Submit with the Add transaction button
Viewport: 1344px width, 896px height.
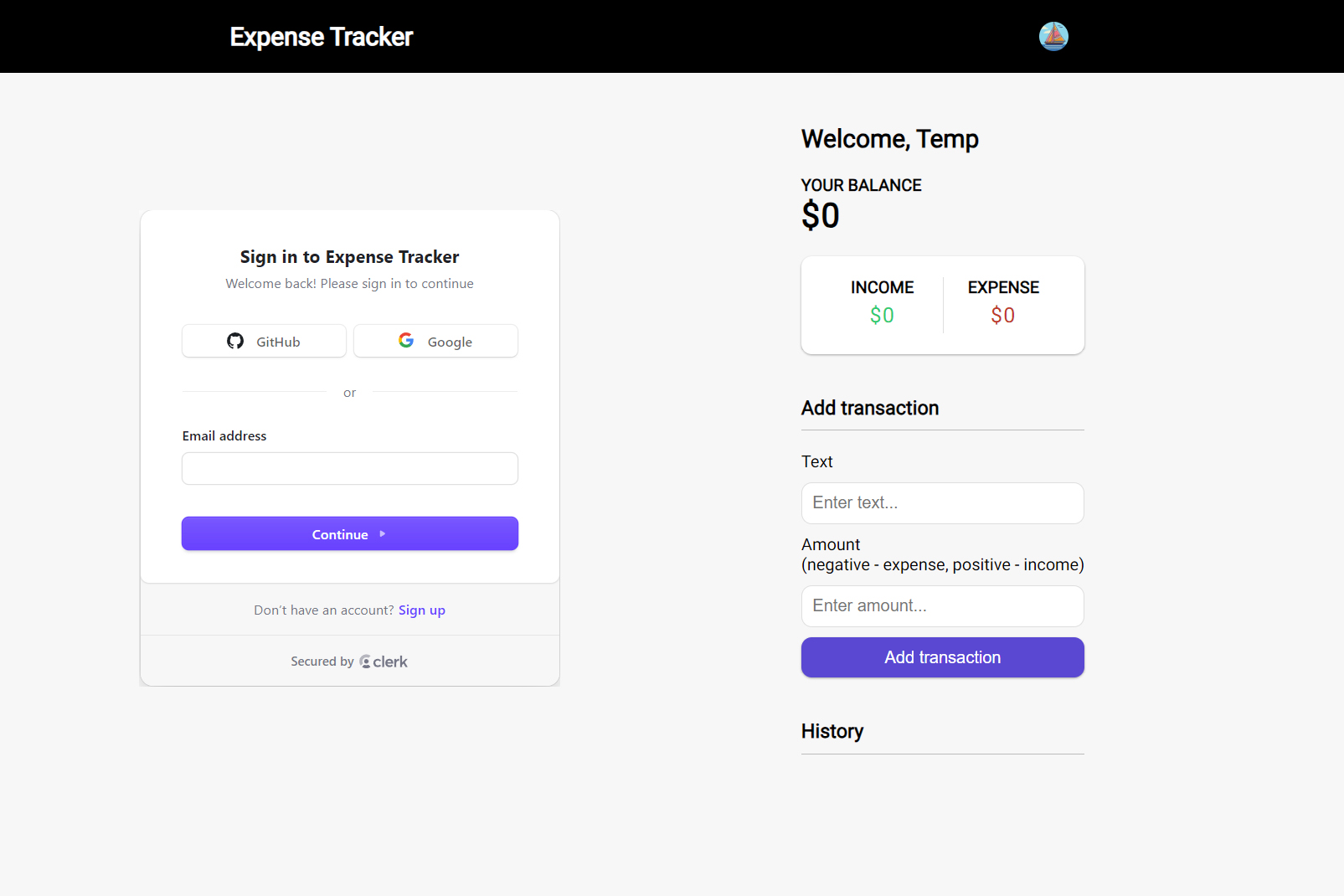[943, 657]
